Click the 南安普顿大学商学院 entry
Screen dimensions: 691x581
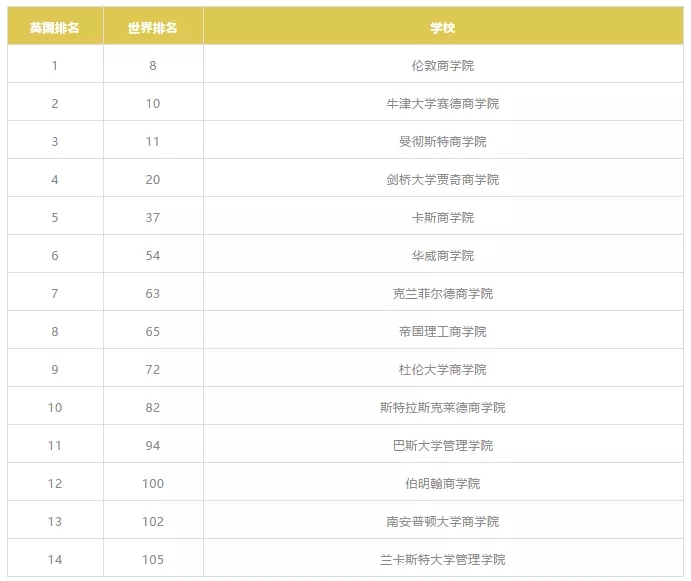[x=443, y=522]
